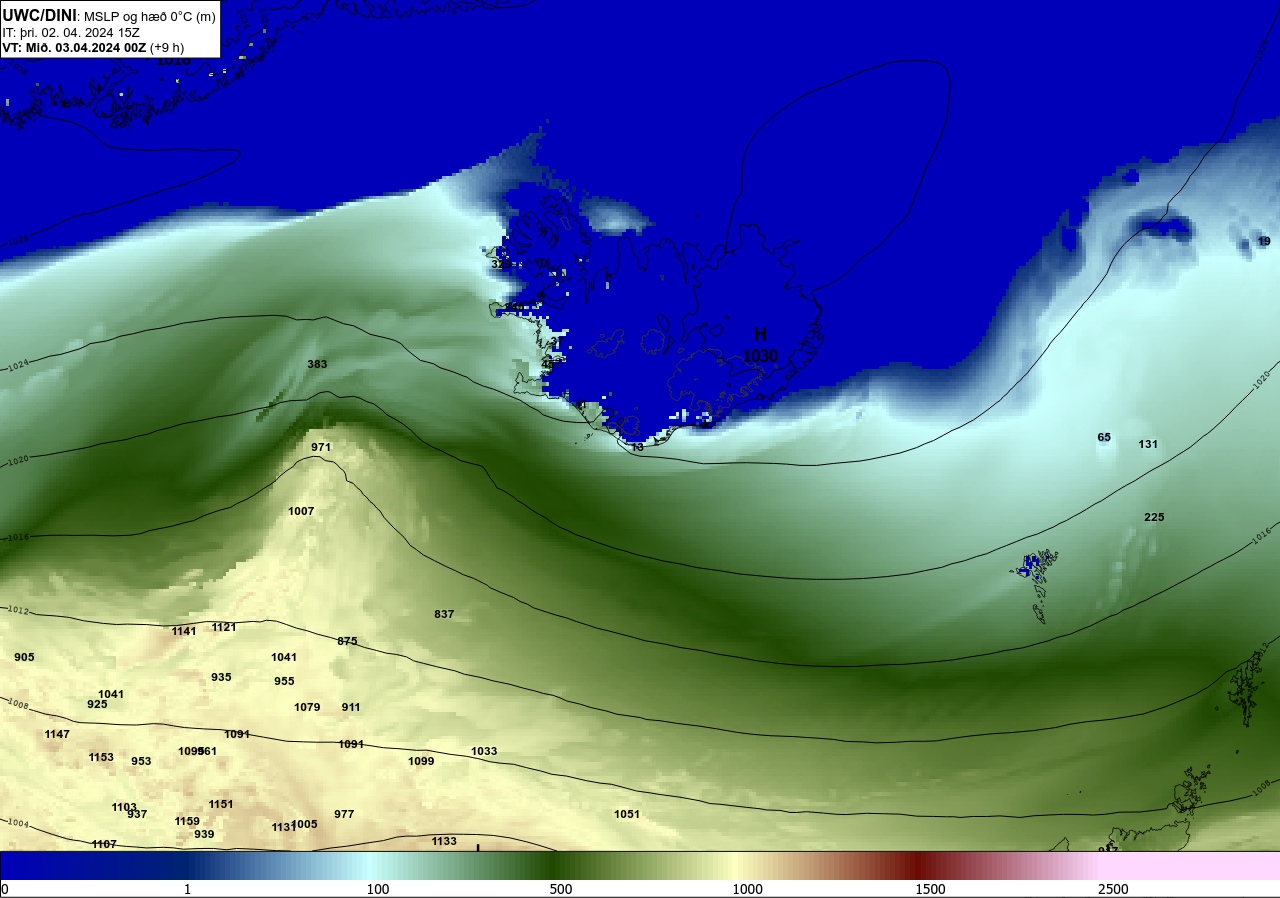Click the "1030" pressure value under the H
Viewport: 1280px width, 898px height.
tap(760, 356)
